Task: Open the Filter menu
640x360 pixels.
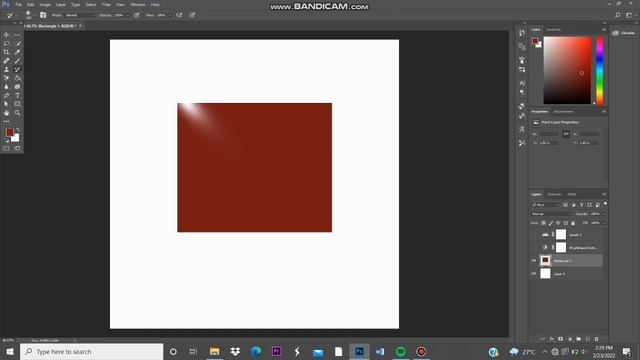Action: tap(106, 4)
